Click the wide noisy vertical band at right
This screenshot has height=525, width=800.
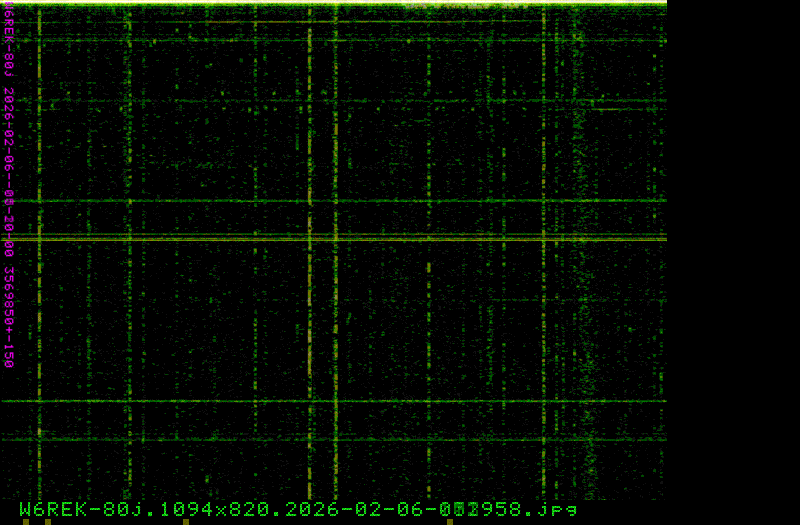pos(582,300)
